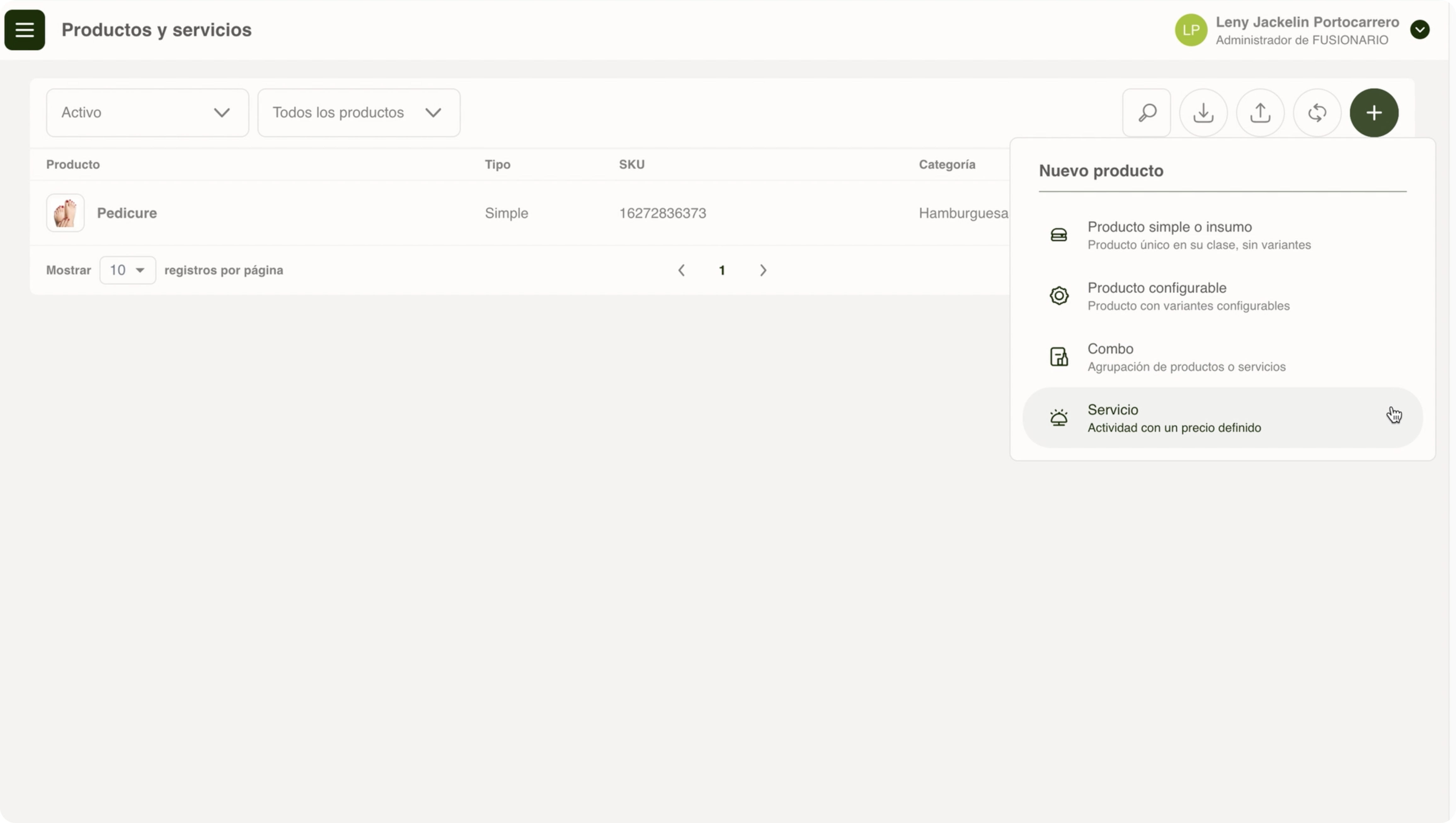Click the Producto configurable gear icon
Viewport: 1456px width, 823px height.
1059,296
